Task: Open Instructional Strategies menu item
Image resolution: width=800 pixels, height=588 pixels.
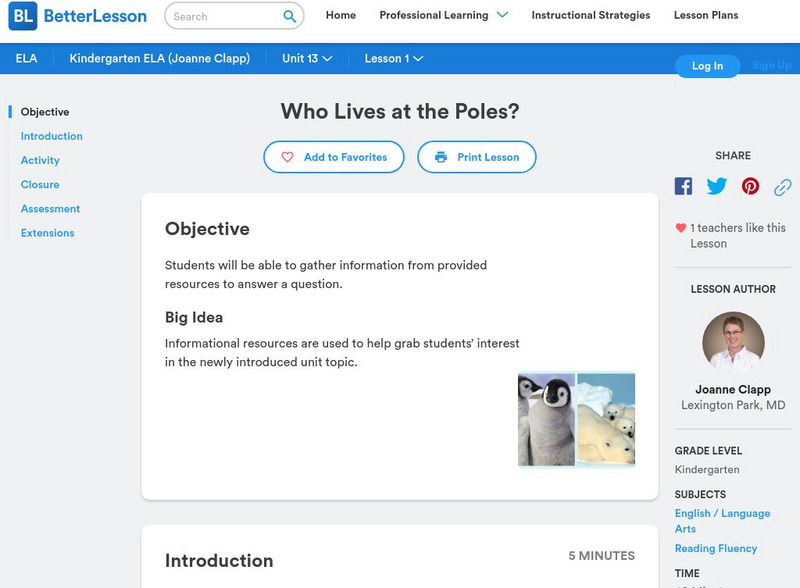Action: (590, 15)
